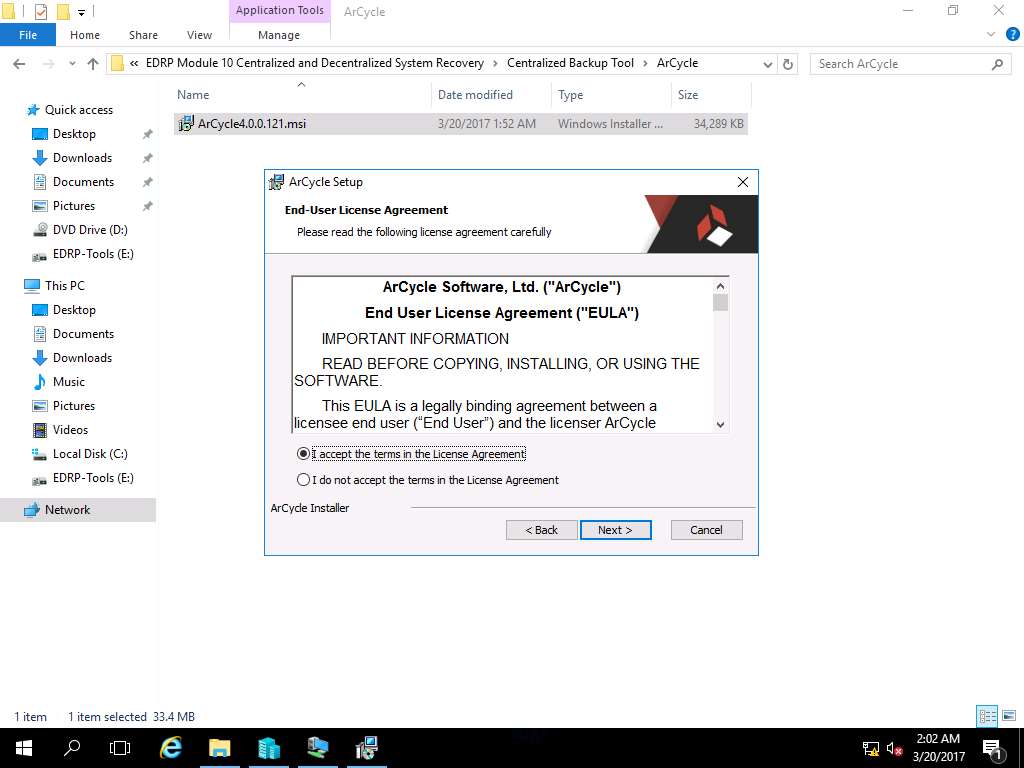The height and width of the screenshot is (768, 1024).
Task: Click EULA scrollbar up arrow
Action: (720, 286)
